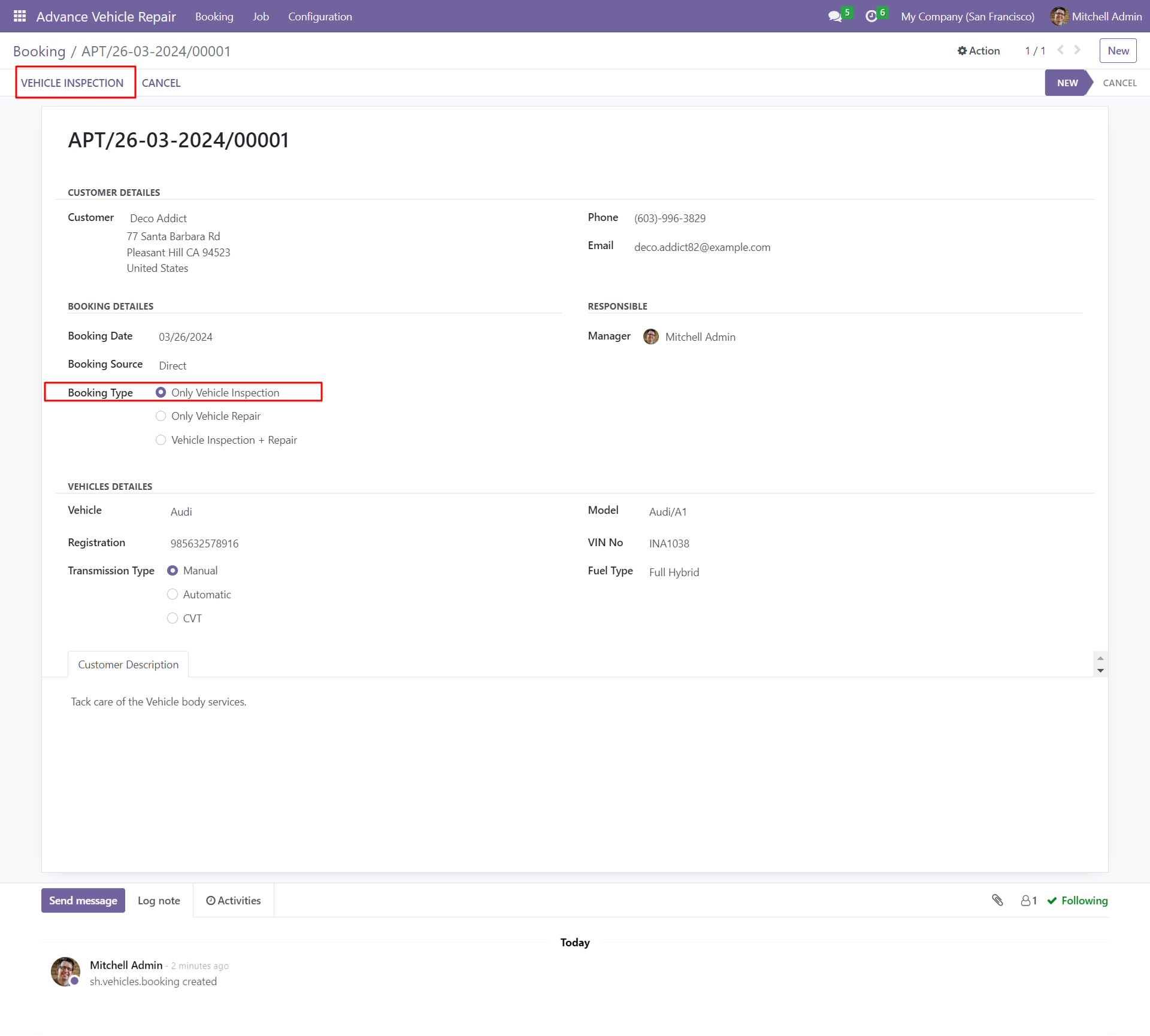Open the Booking menu
The width and height of the screenshot is (1150, 1036).
click(x=214, y=16)
